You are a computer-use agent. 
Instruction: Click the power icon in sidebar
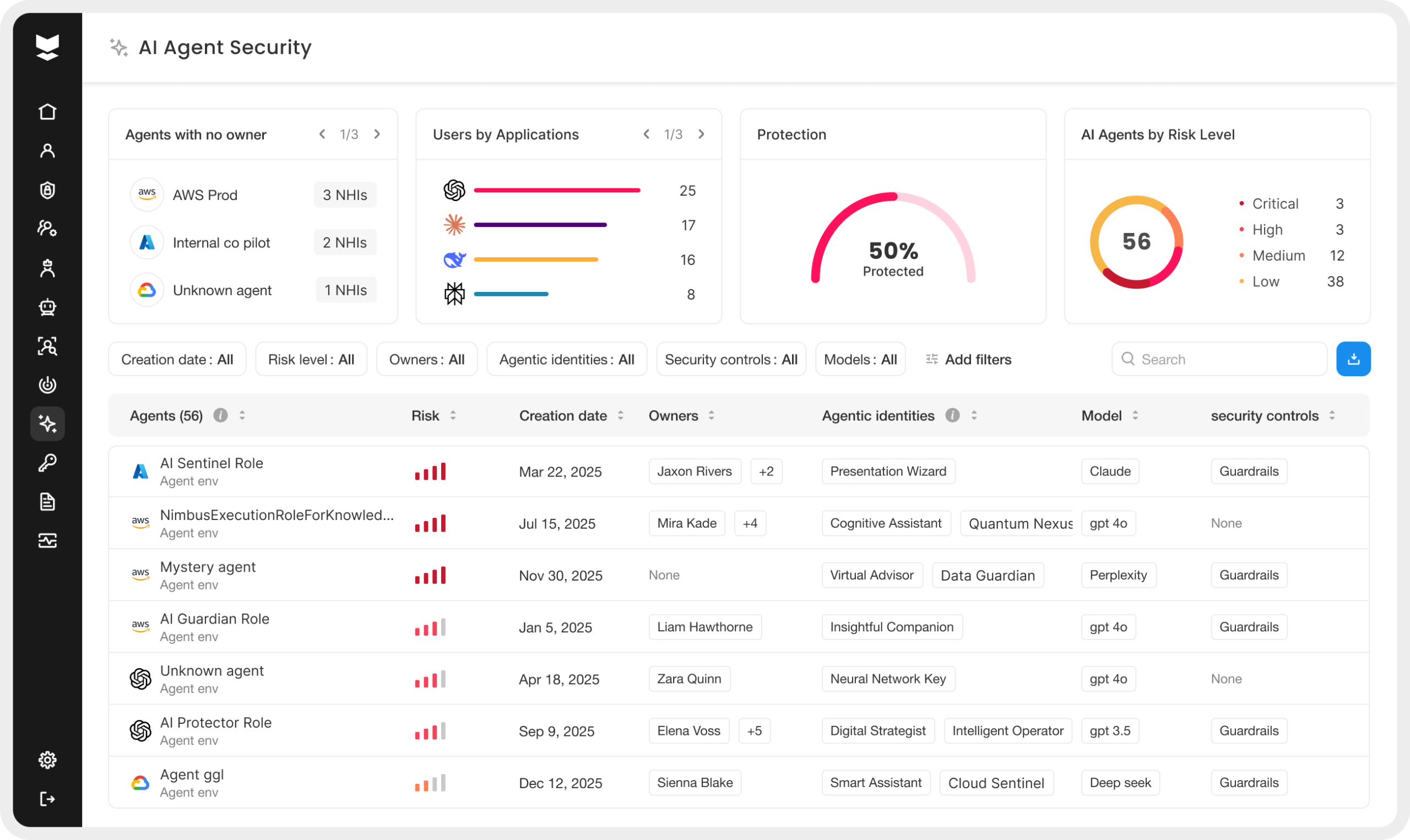(47, 385)
